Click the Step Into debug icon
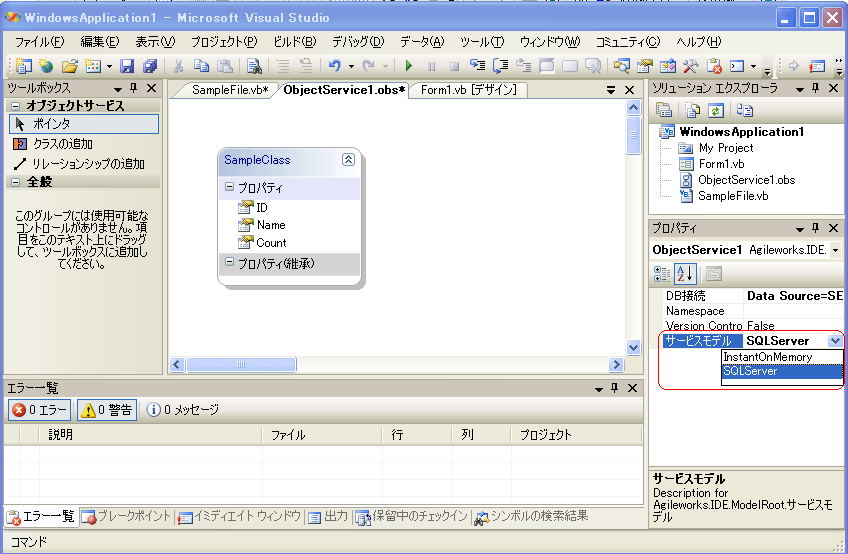Screen dimensions: 848x554 click(478, 66)
